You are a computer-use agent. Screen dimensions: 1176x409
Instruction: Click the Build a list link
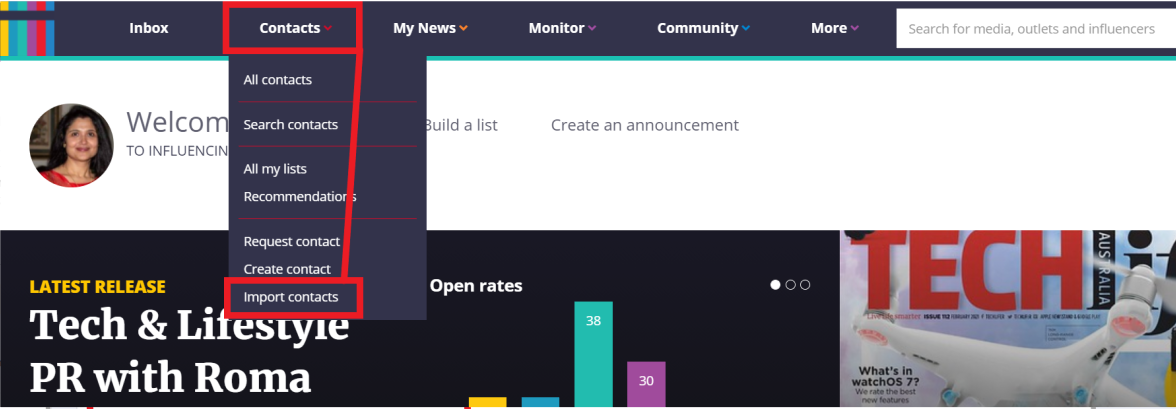coord(460,125)
